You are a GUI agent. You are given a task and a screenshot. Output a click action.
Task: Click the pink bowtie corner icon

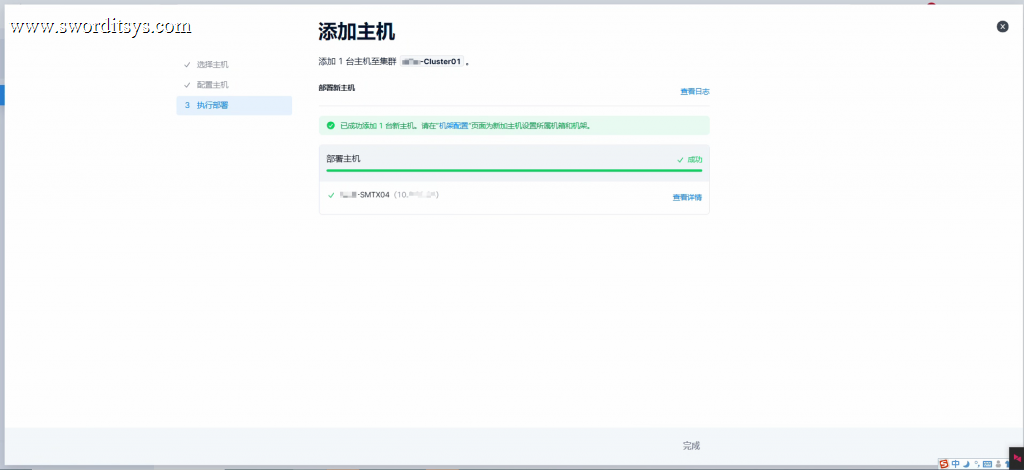click(1017, 458)
